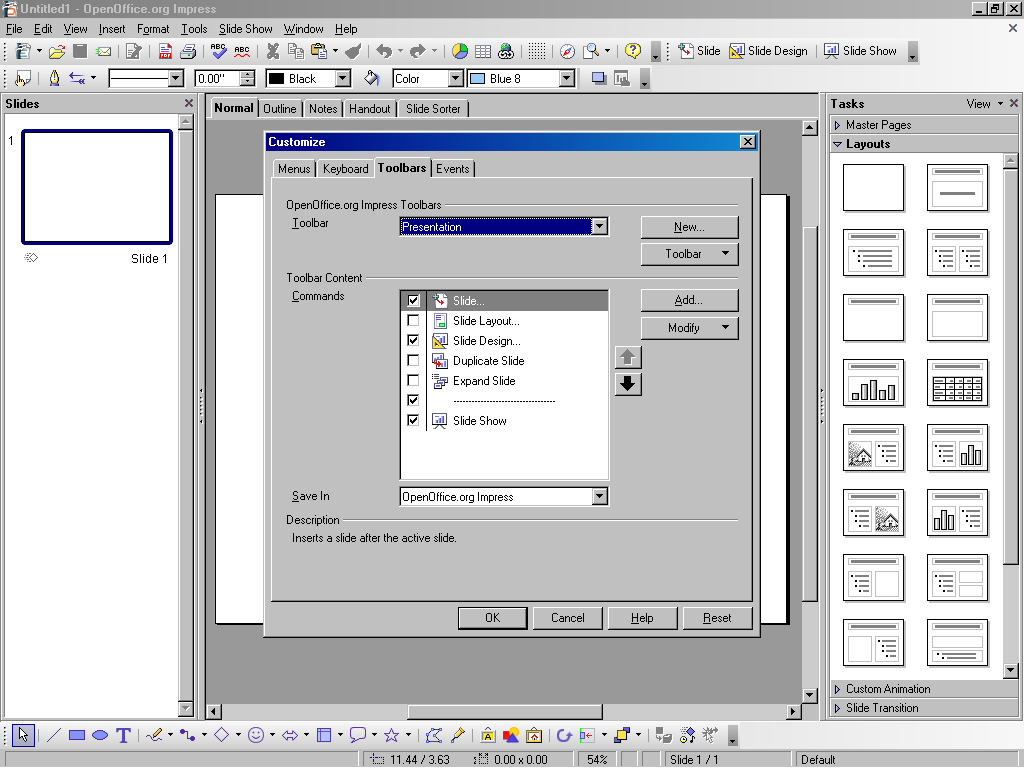Screen dimensions: 1024x768
Task: Open the Presentation toolbar dropdown
Action: [599, 227]
